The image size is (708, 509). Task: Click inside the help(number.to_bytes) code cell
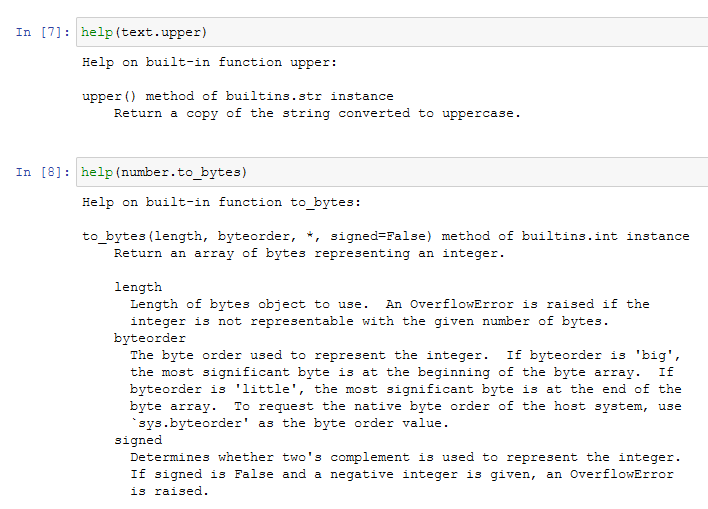coord(450,172)
